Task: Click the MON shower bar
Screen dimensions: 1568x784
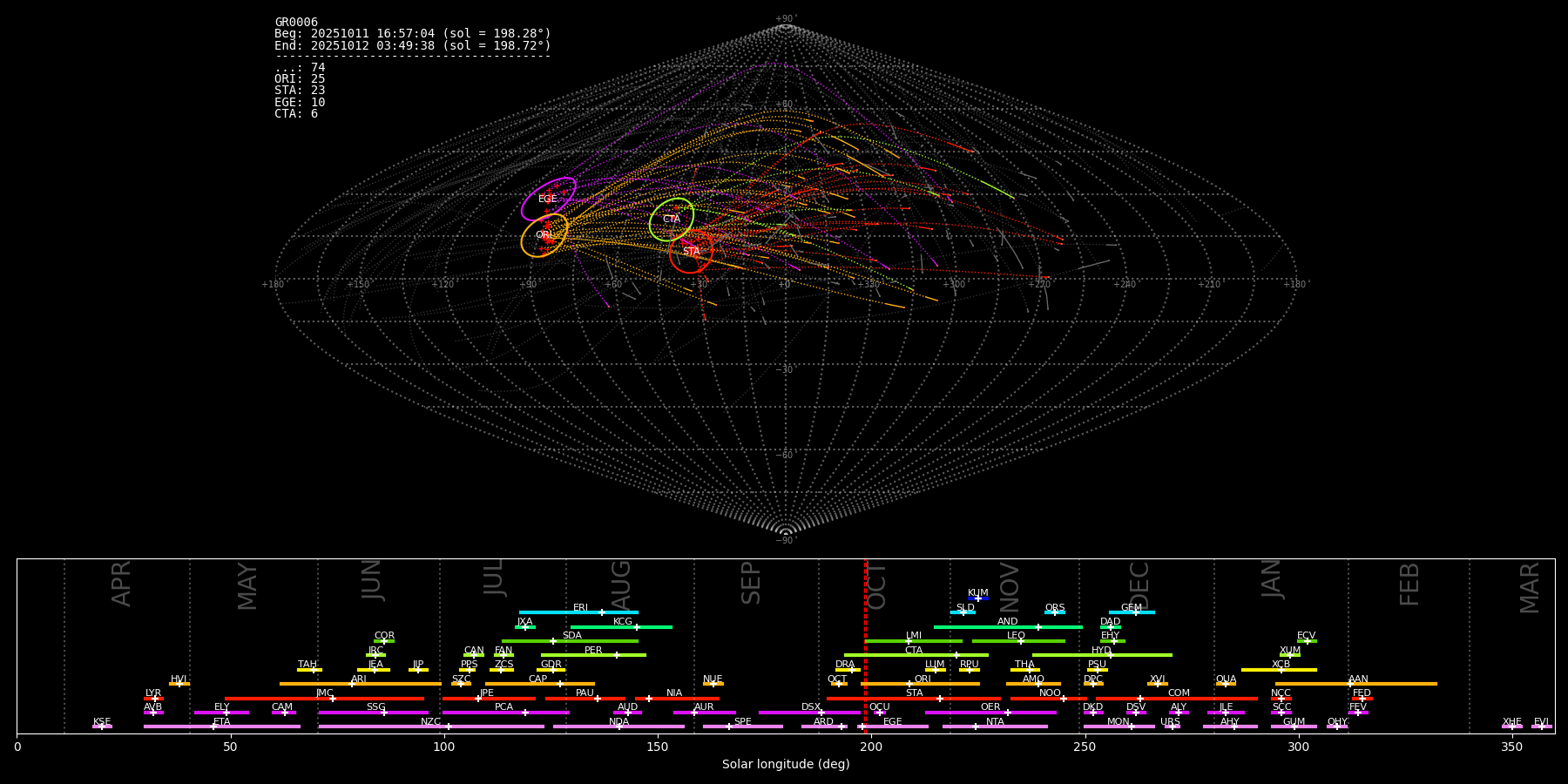Action: (1119, 727)
